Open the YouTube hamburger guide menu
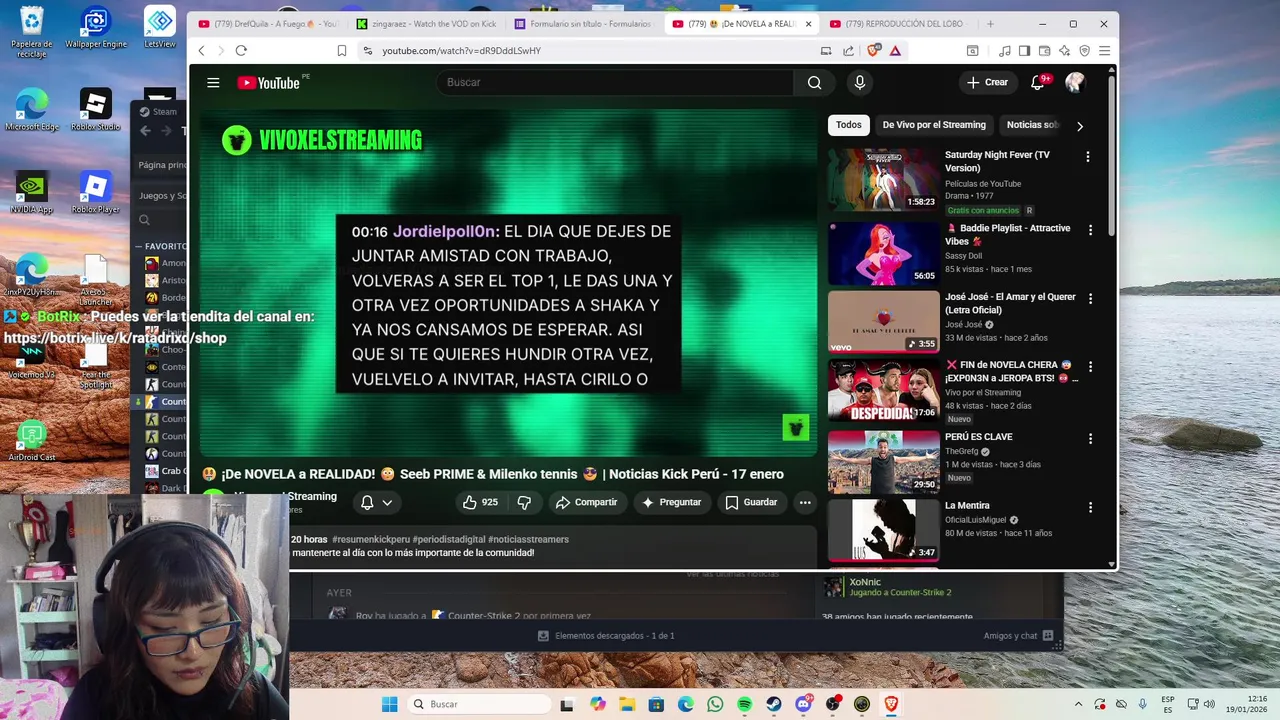 [213, 83]
